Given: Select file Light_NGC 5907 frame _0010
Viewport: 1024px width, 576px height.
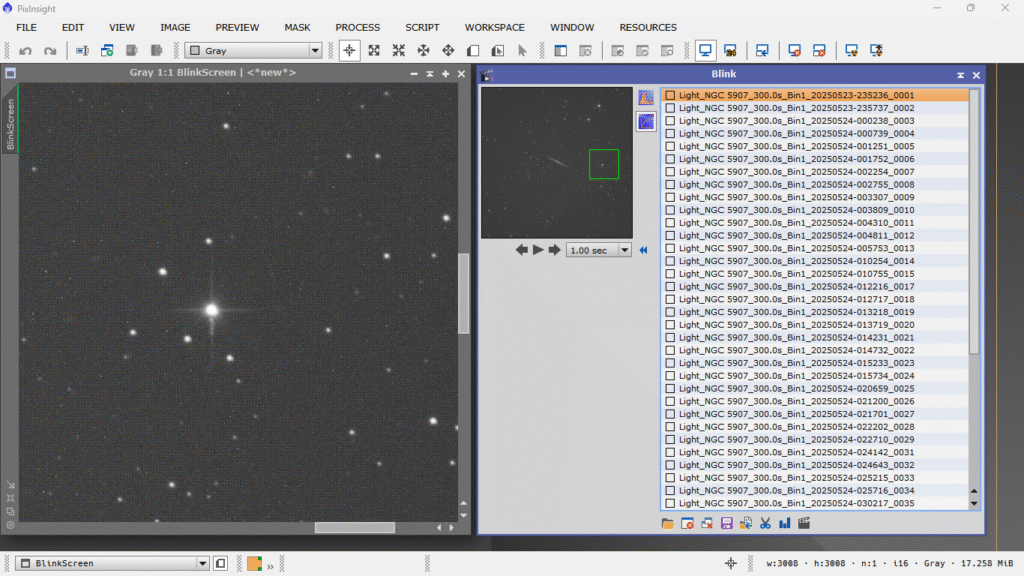Looking at the screenshot, I should click(796, 211).
